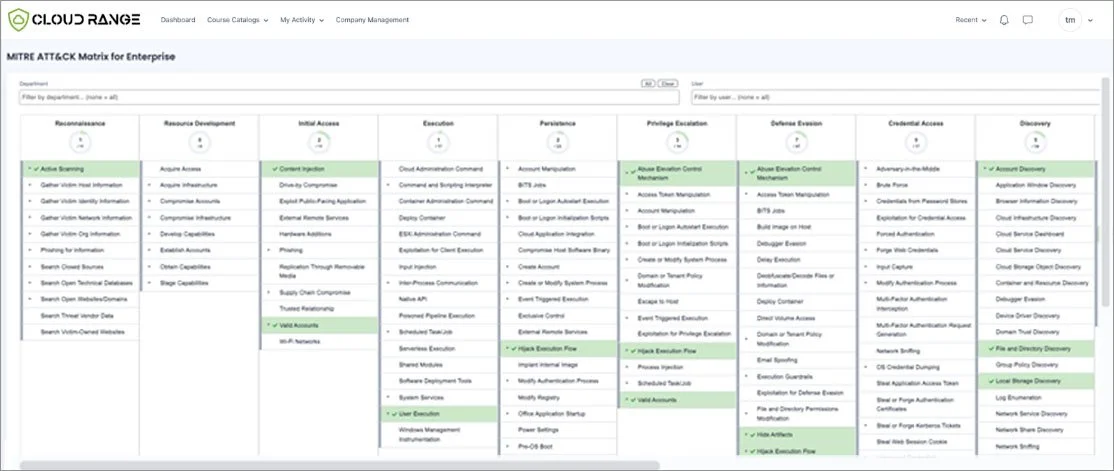Open Company Management
This screenshot has width=1114, height=471.
372,20
